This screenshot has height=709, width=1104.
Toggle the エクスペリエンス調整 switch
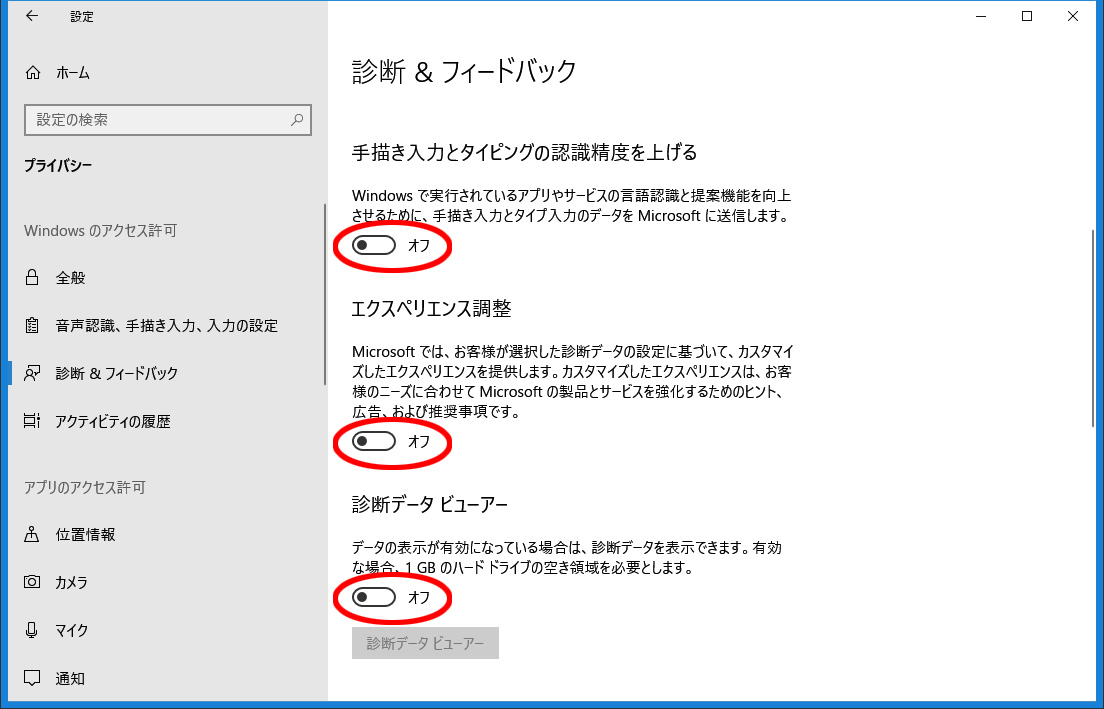tap(374, 441)
